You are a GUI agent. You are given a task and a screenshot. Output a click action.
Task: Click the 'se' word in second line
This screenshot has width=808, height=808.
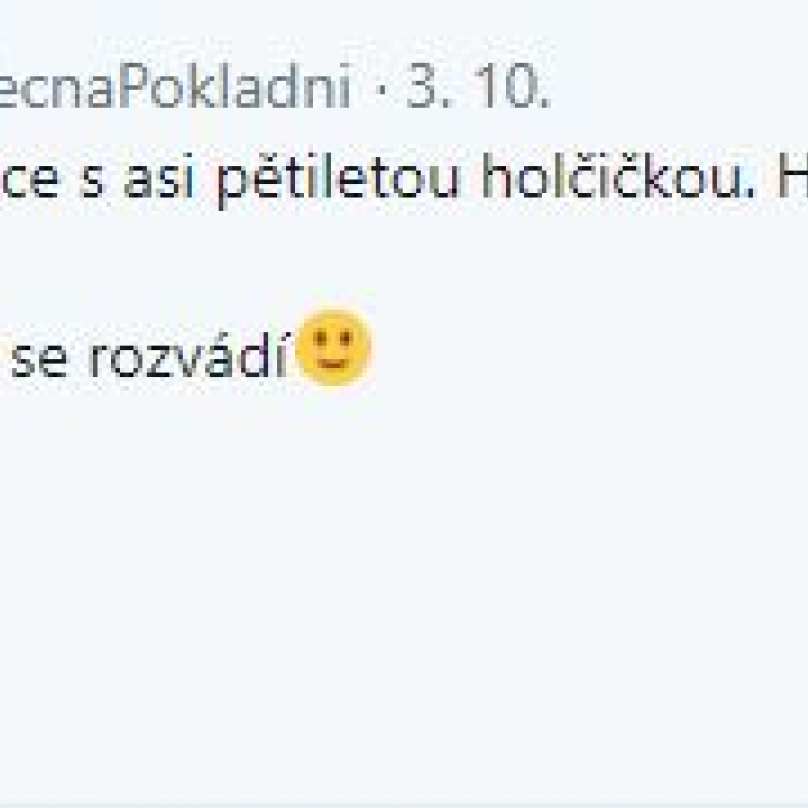(x=39, y=358)
